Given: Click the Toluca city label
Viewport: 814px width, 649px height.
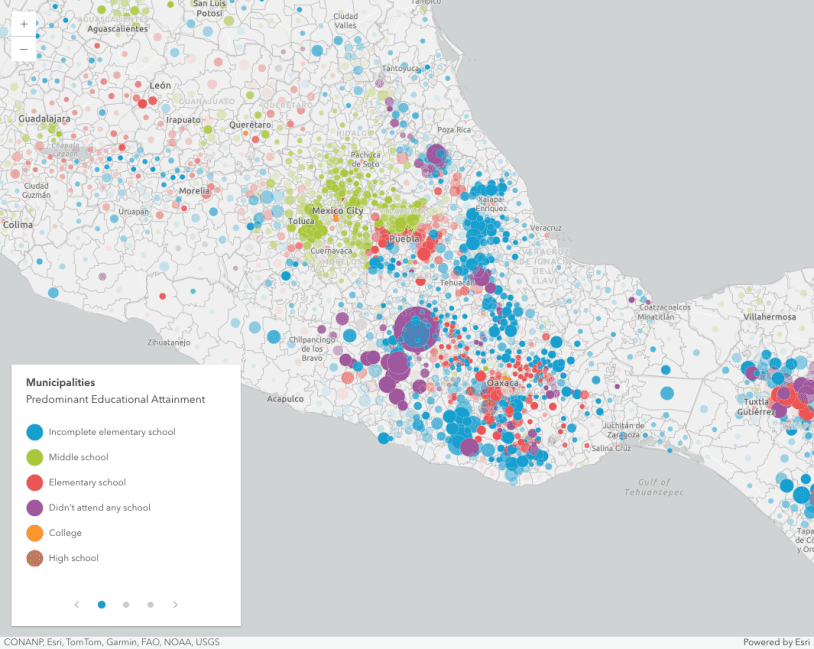Looking at the screenshot, I should pyautogui.click(x=301, y=221).
